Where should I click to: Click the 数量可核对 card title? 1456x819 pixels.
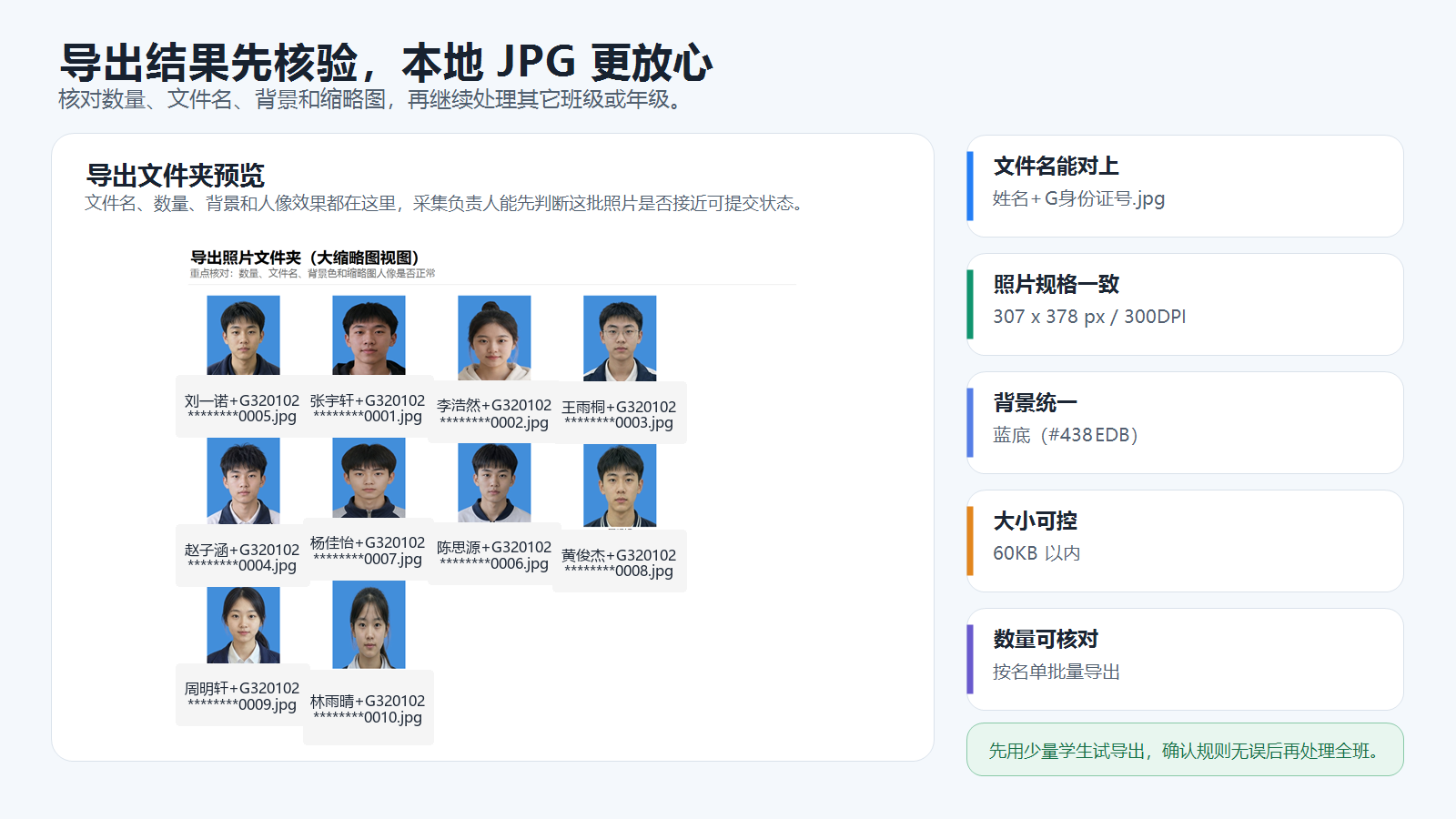(1046, 640)
